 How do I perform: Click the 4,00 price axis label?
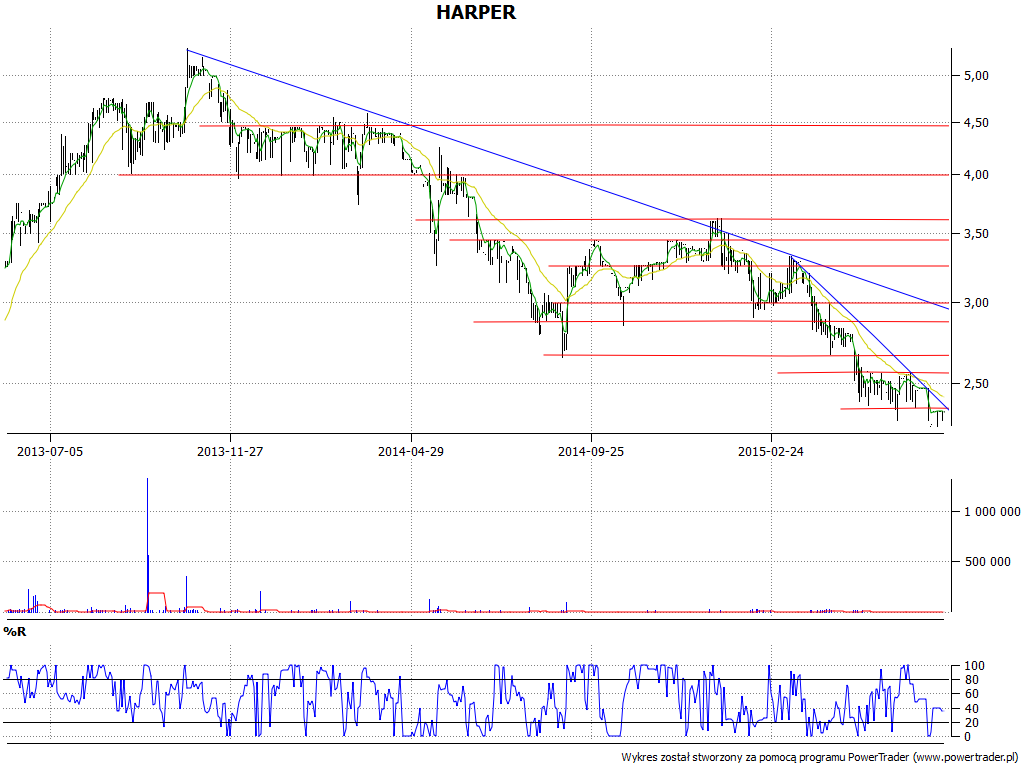[x=976, y=175]
